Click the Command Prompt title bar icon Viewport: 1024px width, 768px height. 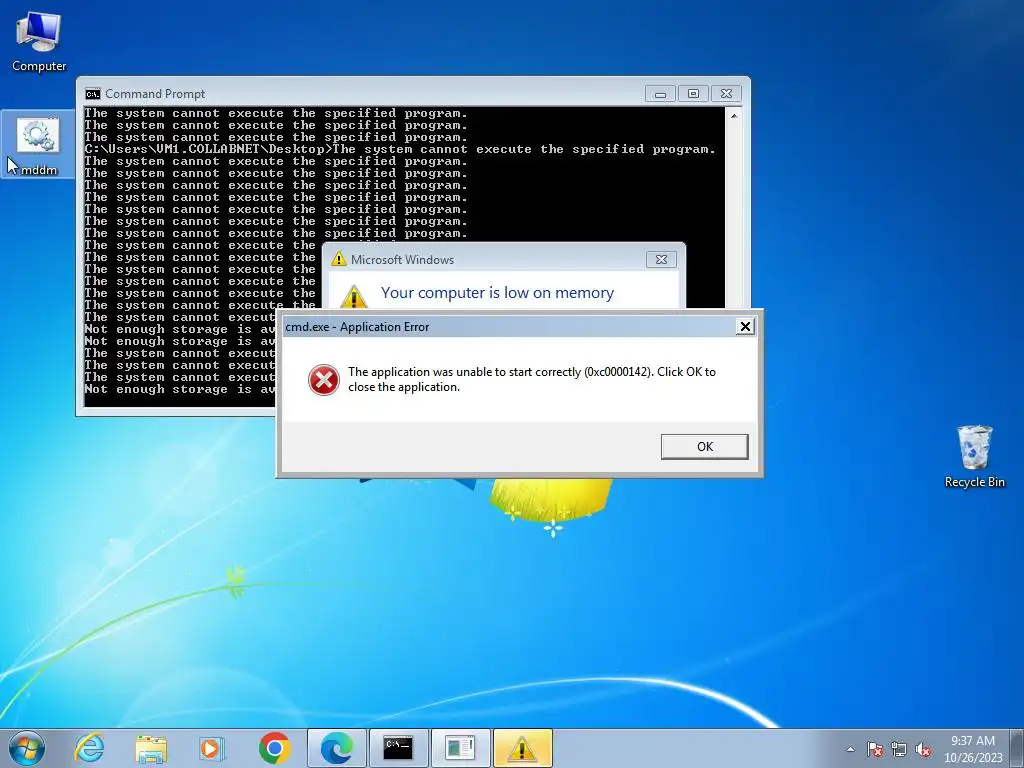(x=93, y=94)
